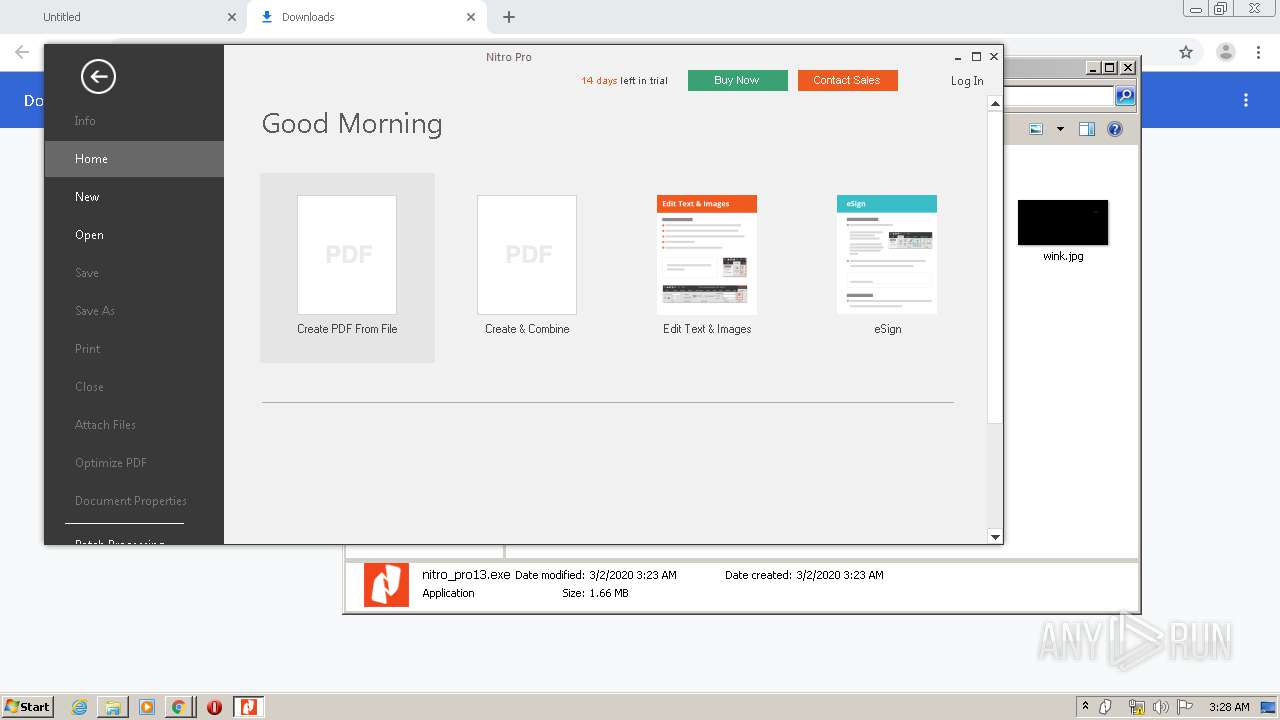Image resolution: width=1280 pixels, height=720 pixels.
Task: Toggle the Explorer preview pane icon
Action: [x=1087, y=129]
